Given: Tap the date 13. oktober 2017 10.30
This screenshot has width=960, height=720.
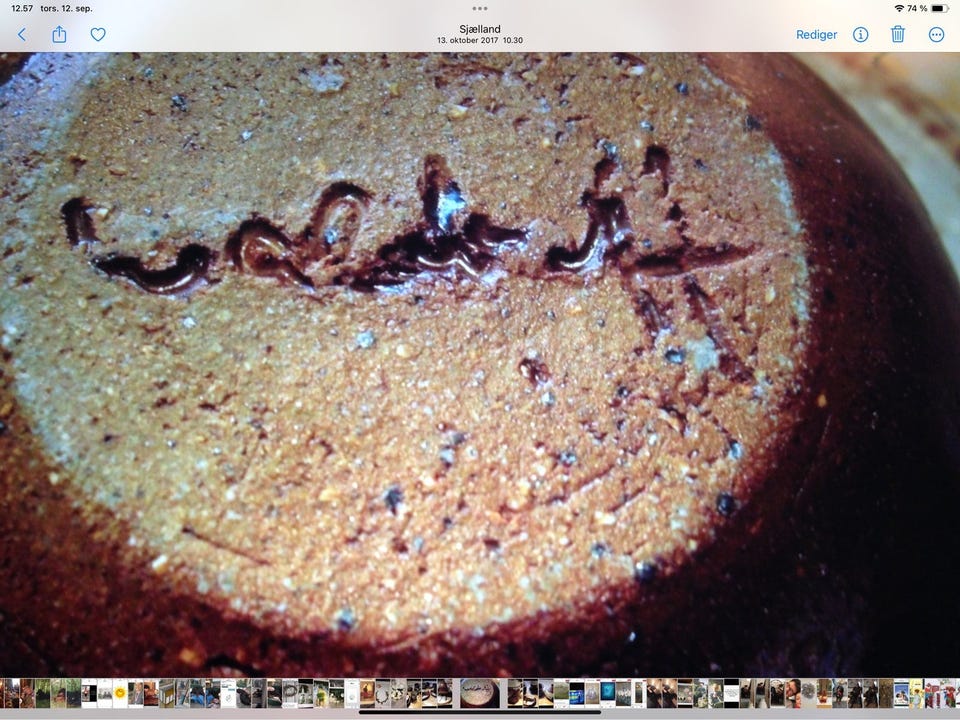Looking at the screenshot, I should [480, 40].
